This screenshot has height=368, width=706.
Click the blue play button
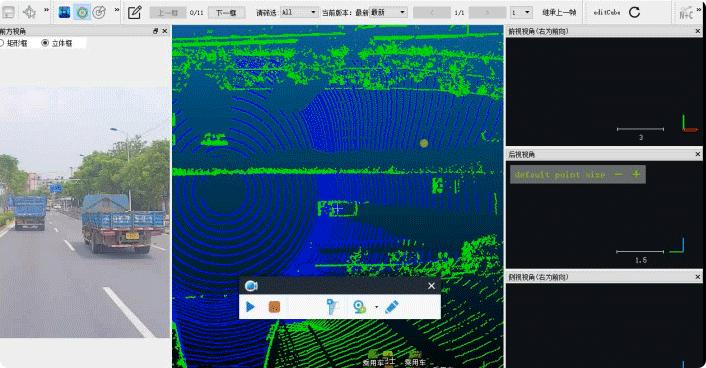point(250,307)
